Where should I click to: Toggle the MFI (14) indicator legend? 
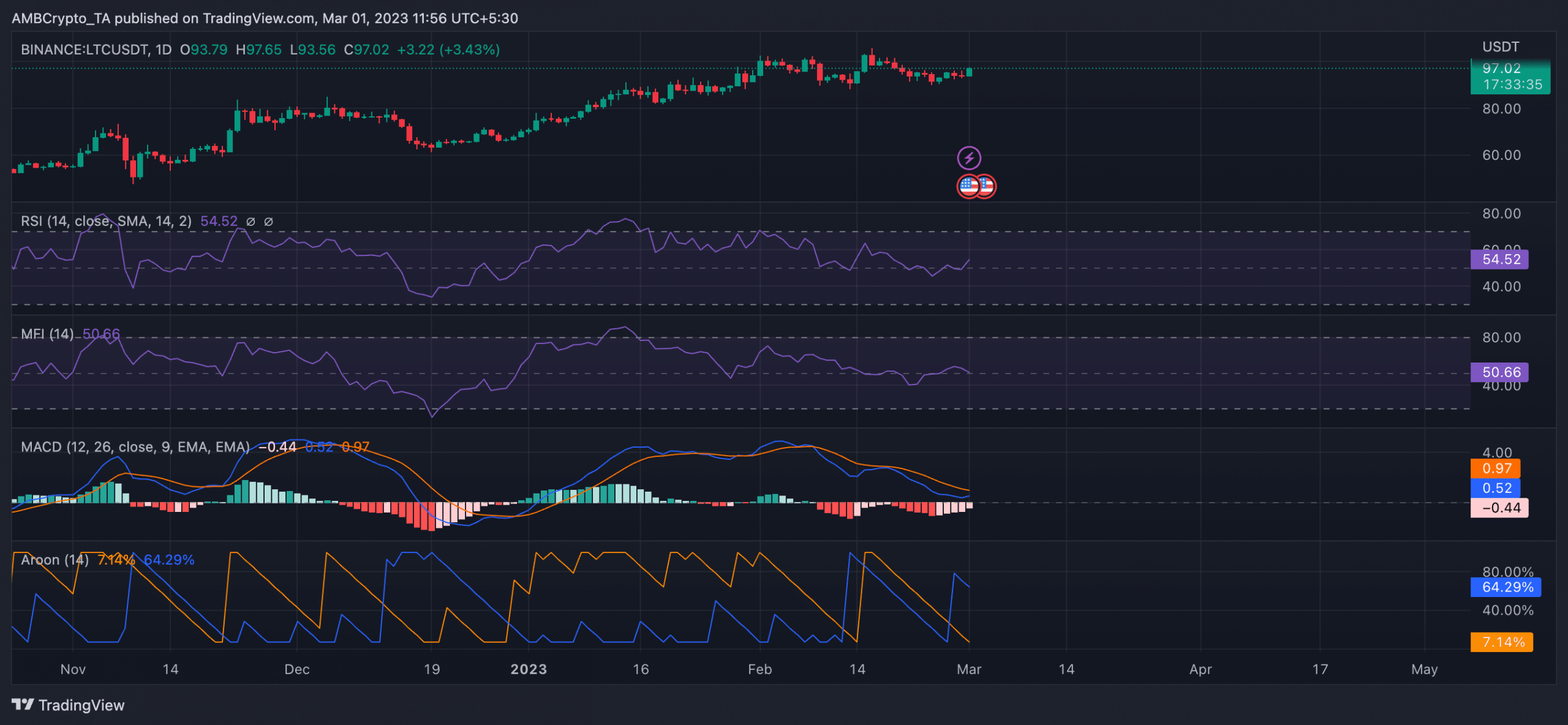pos(46,334)
